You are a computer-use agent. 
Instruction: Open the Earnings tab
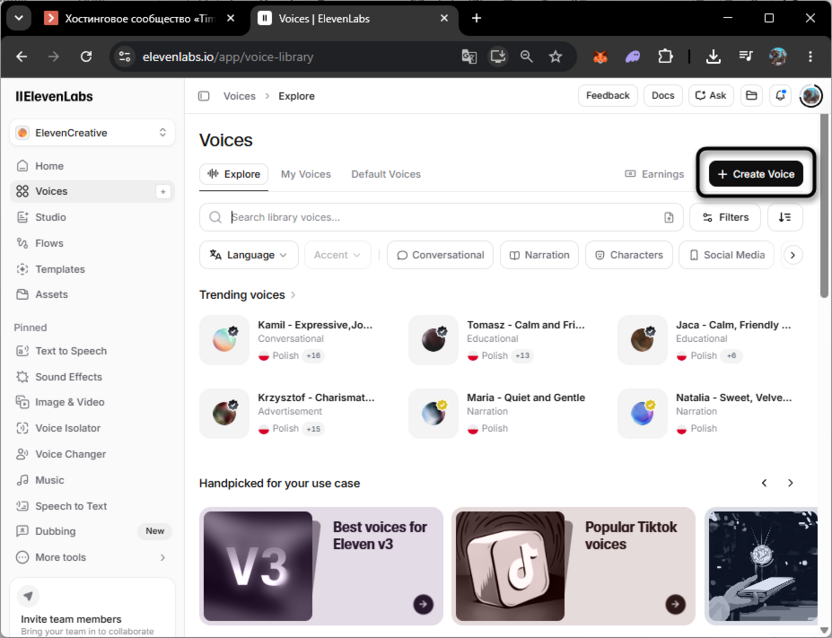point(655,174)
